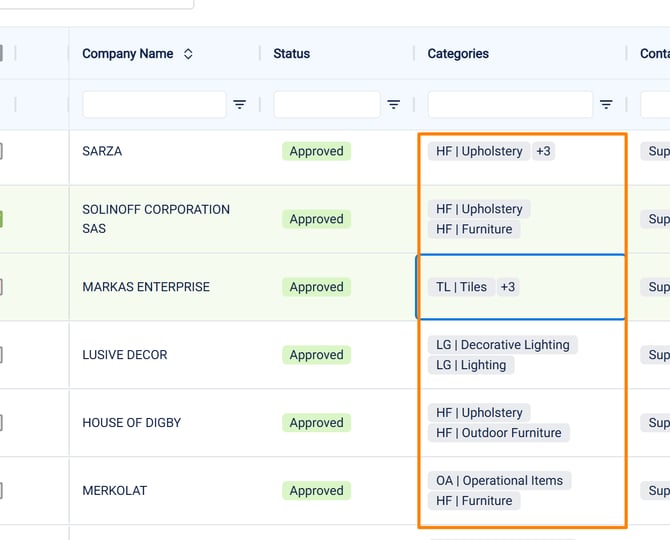670x540 pixels.
Task: Click the LG | Decorative Lighting tag
Action: [x=502, y=345]
